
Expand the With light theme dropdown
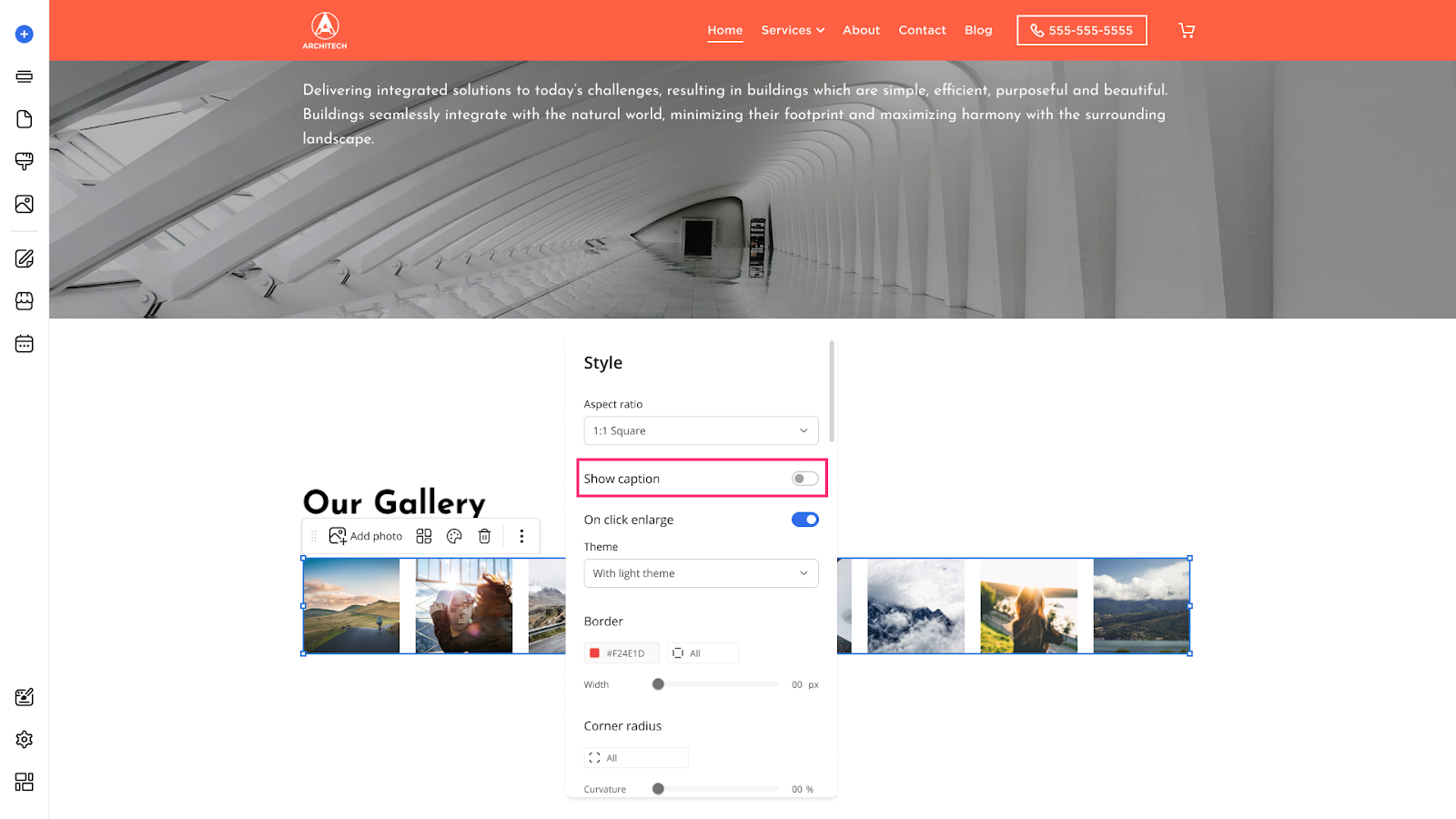point(701,573)
